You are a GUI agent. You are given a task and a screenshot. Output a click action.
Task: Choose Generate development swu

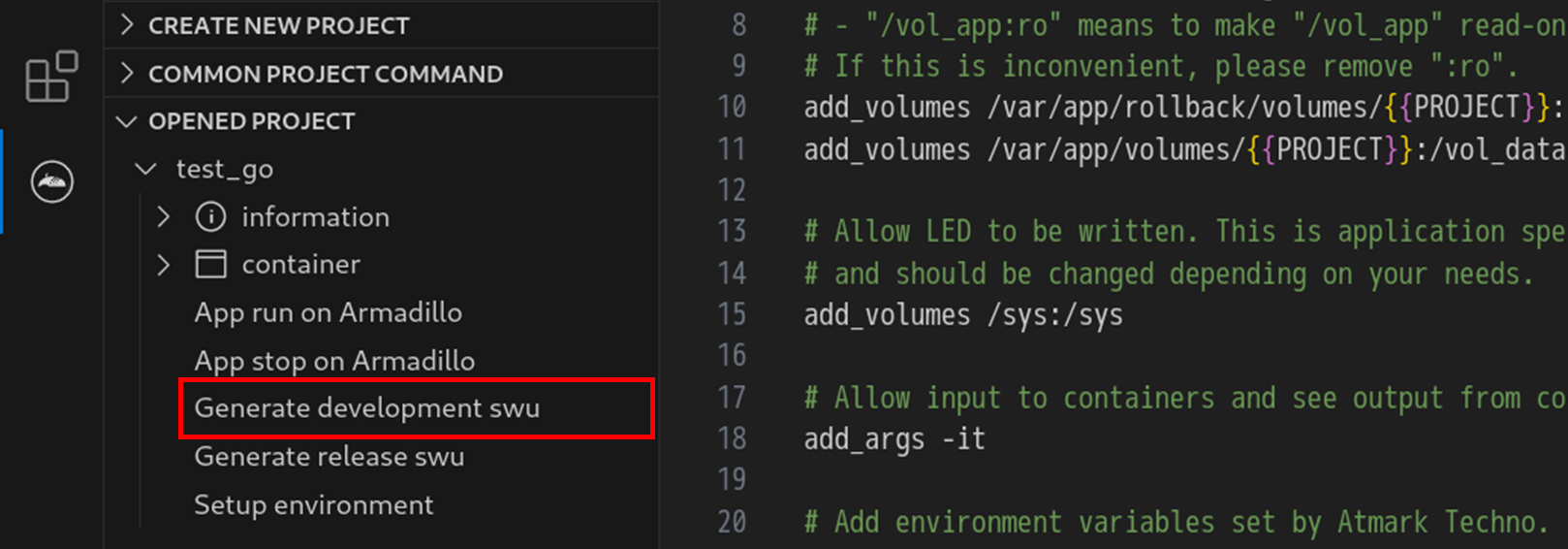(367, 408)
